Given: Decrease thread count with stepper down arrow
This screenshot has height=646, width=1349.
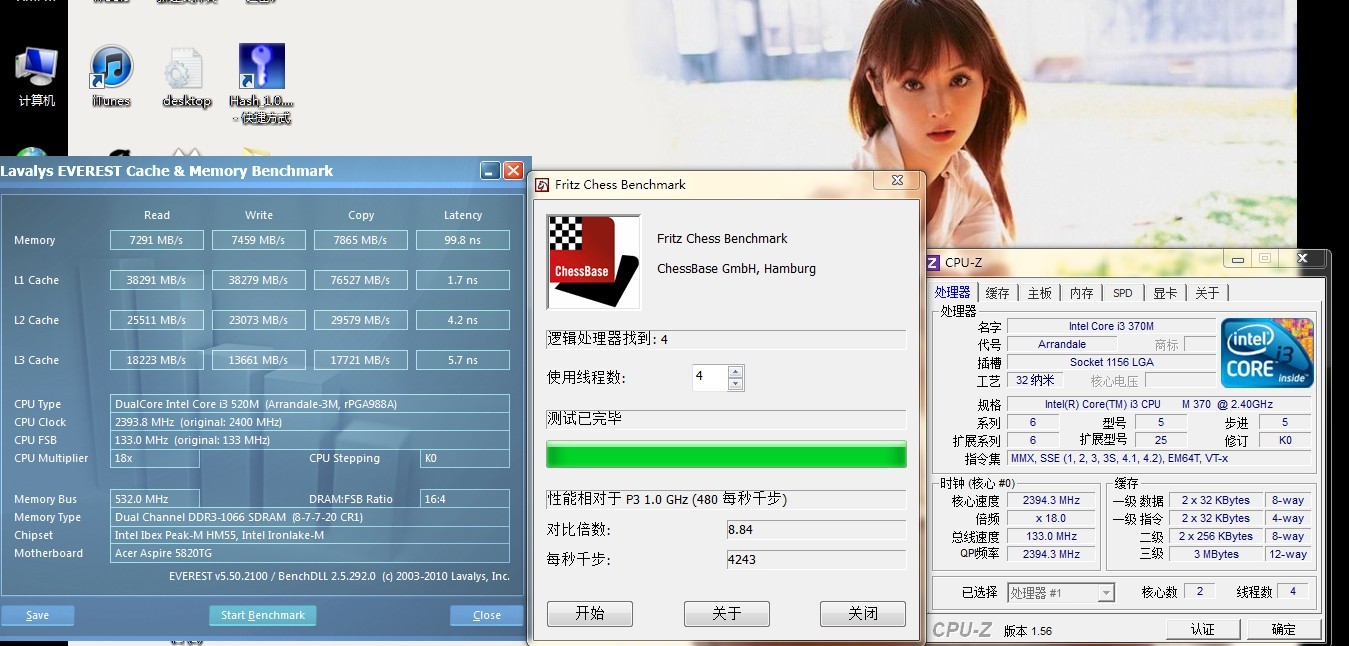Looking at the screenshot, I should coord(736,384).
